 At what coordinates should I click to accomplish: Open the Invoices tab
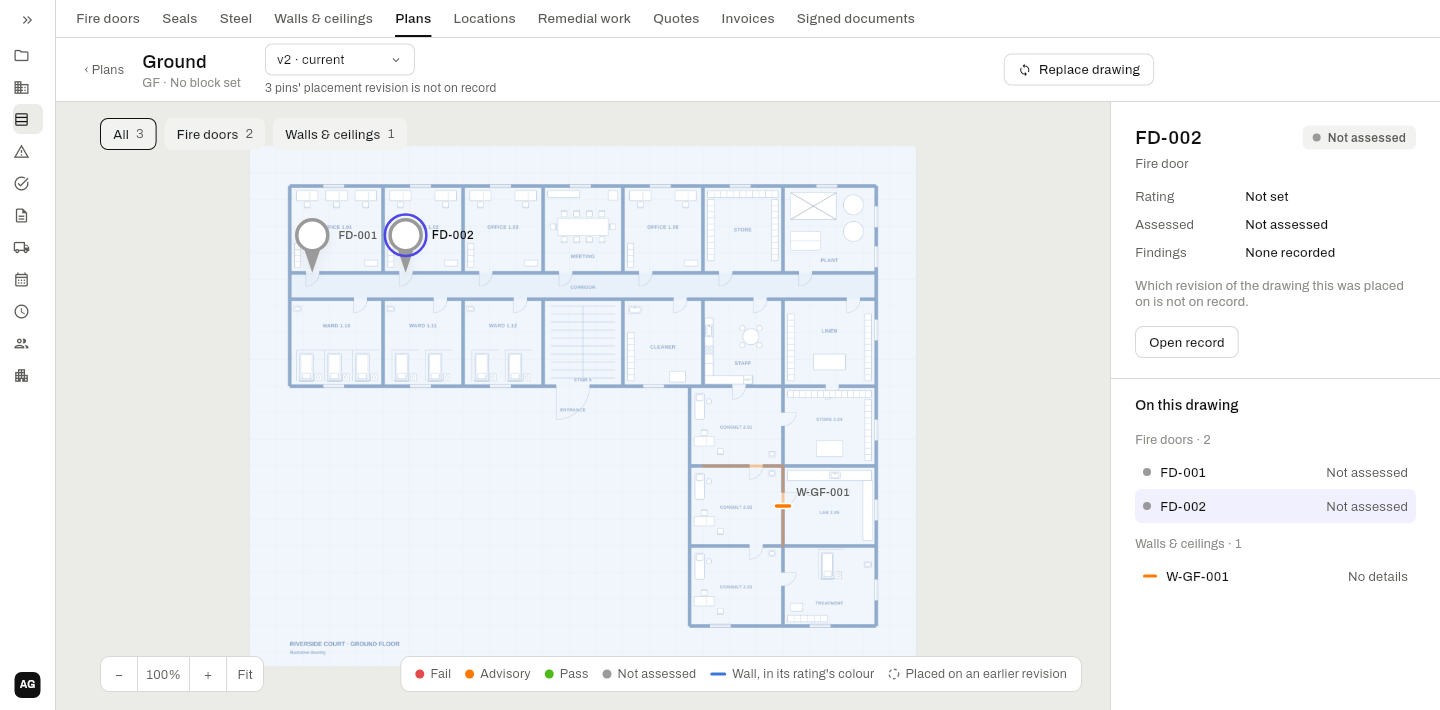748,18
